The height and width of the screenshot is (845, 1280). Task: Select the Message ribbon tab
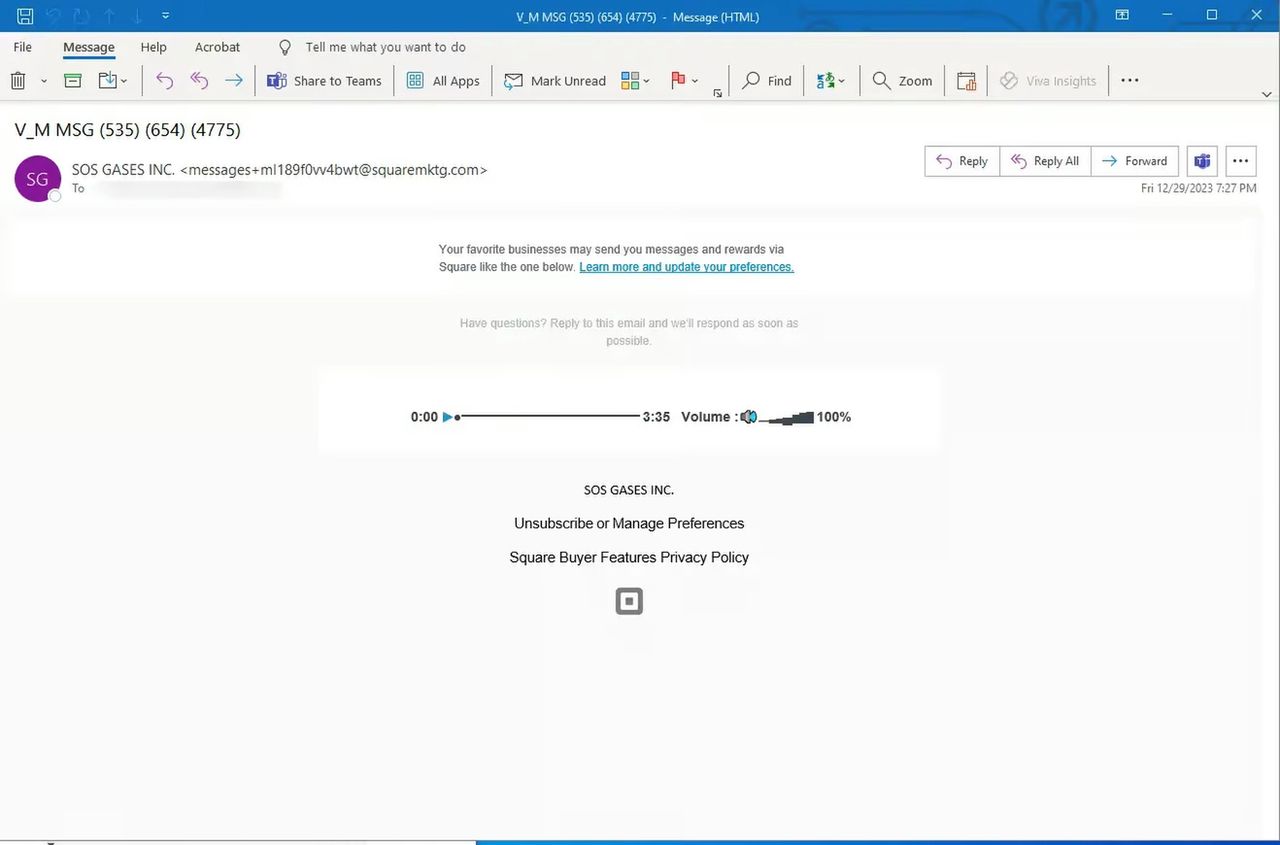click(x=89, y=47)
